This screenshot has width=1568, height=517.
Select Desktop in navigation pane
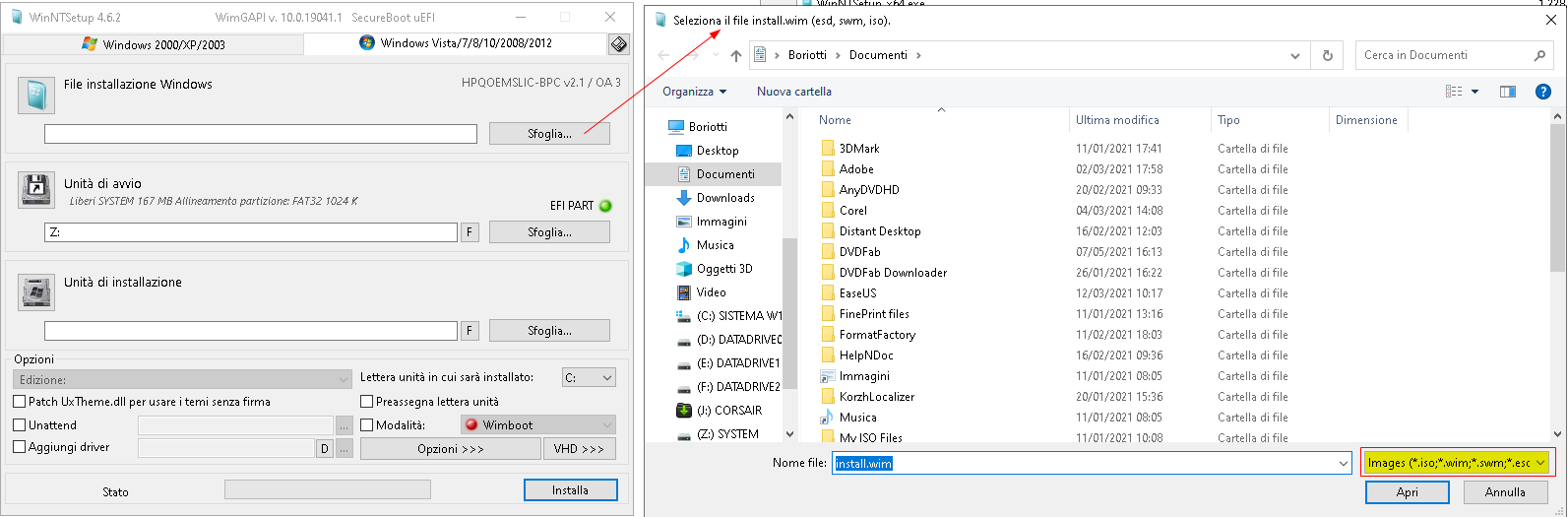click(x=718, y=151)
